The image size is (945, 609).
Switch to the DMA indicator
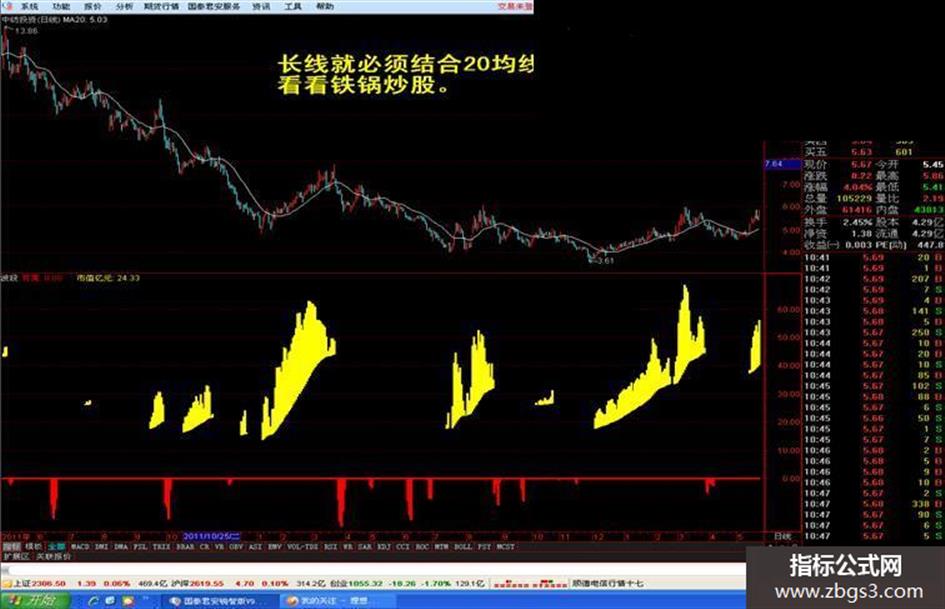tap(121, 547)
